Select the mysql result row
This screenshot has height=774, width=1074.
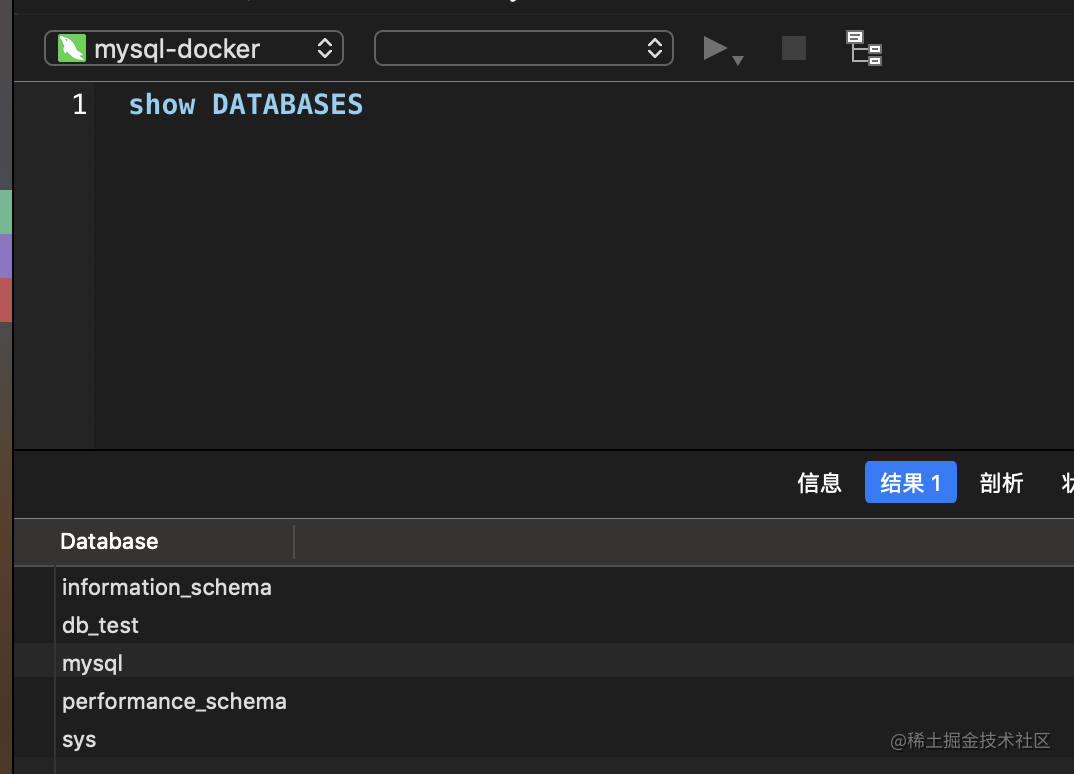(544, 662)
